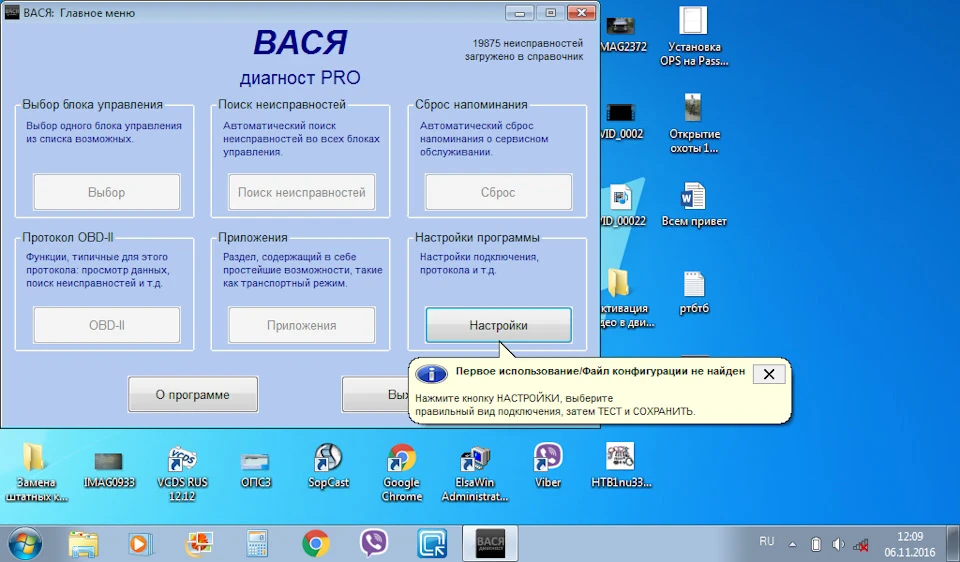
Task: Open the IMAG2372 image on desktop
Action: (622, 34)
